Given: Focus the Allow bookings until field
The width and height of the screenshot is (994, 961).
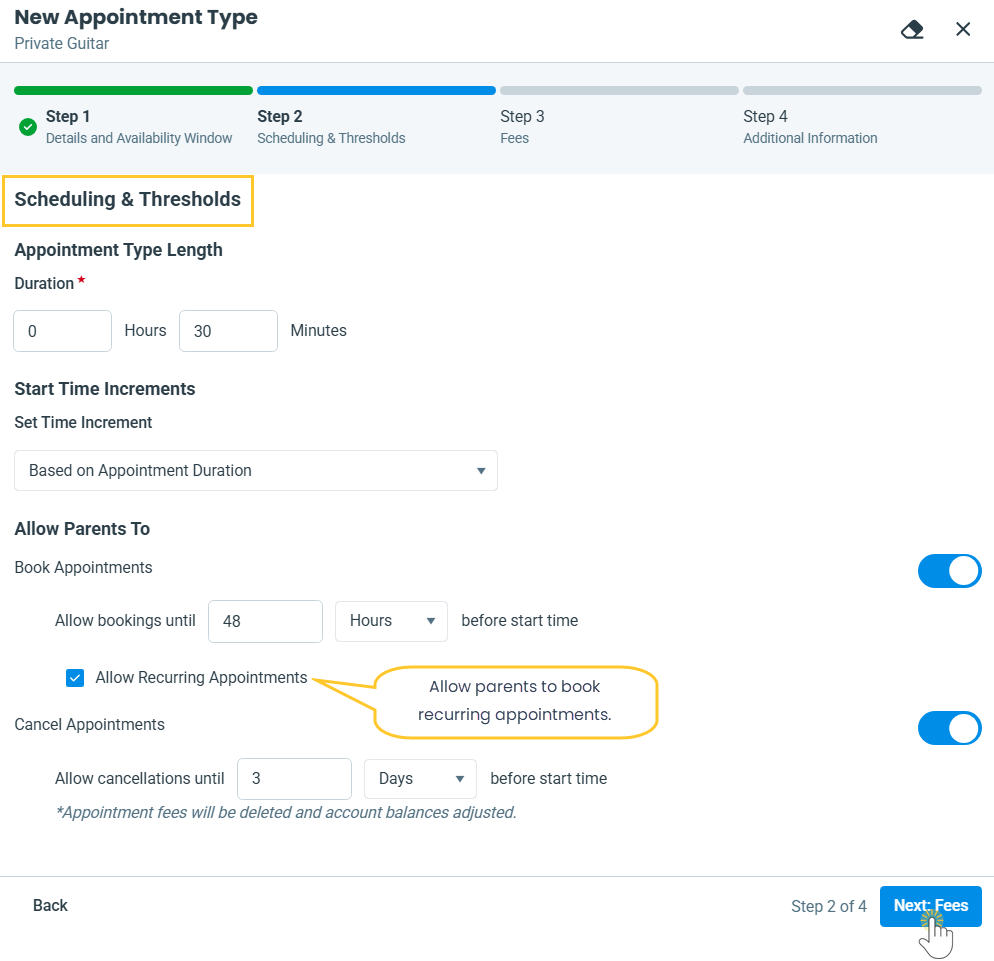Looking at the screenshot, I should pyautogui.click(x=265, y=621).
